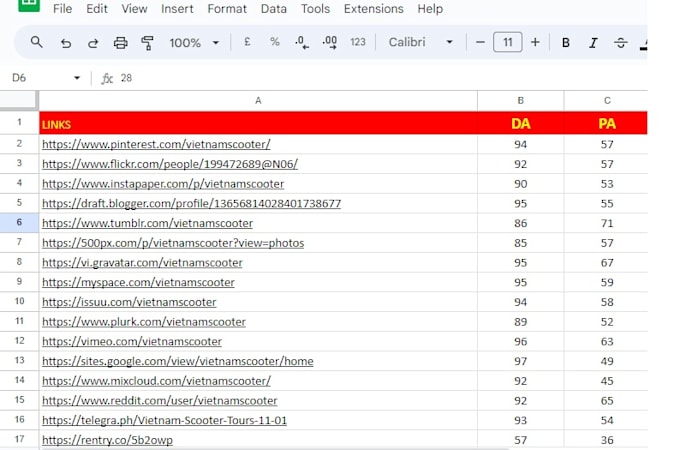Open the sites.google.com vietnamscooter link
Viewport: 680px width, 450px height.
pyautogui.click(x=178, y=361)
